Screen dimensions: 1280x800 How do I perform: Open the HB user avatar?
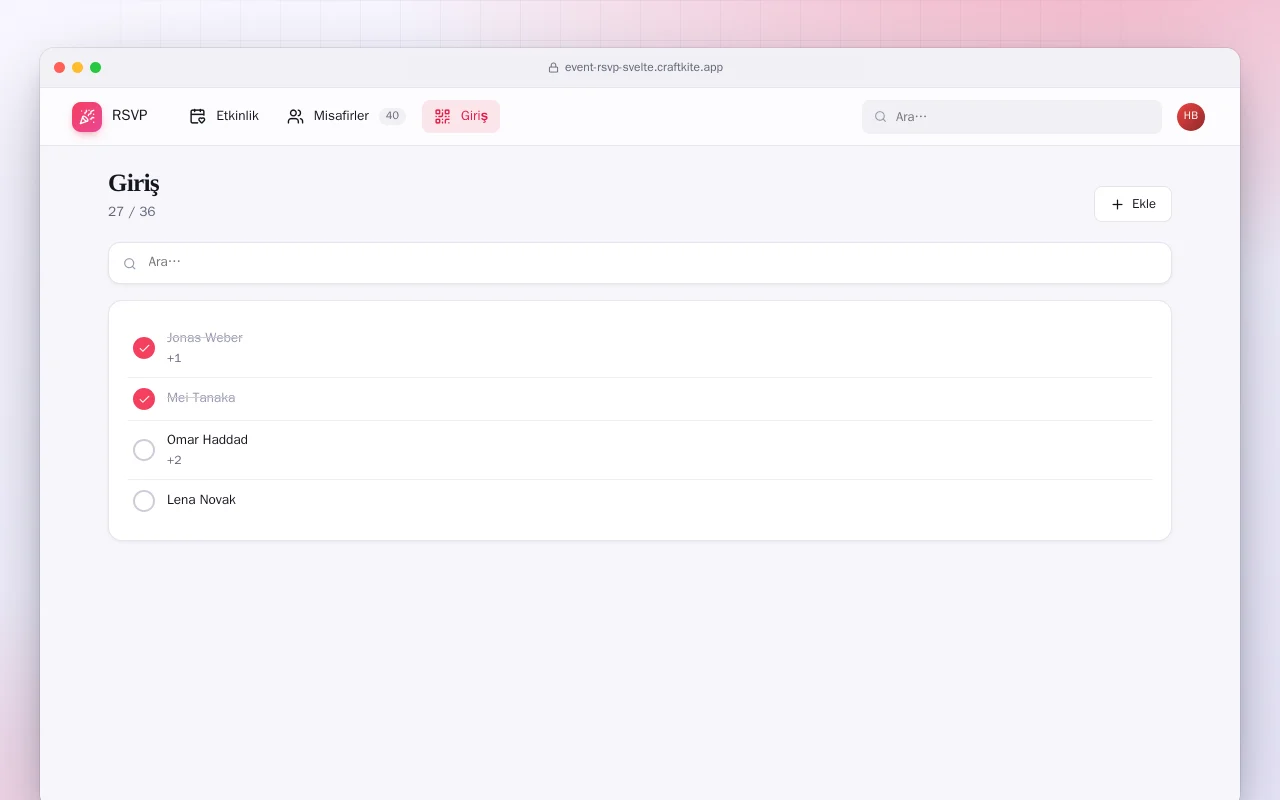1191,117
